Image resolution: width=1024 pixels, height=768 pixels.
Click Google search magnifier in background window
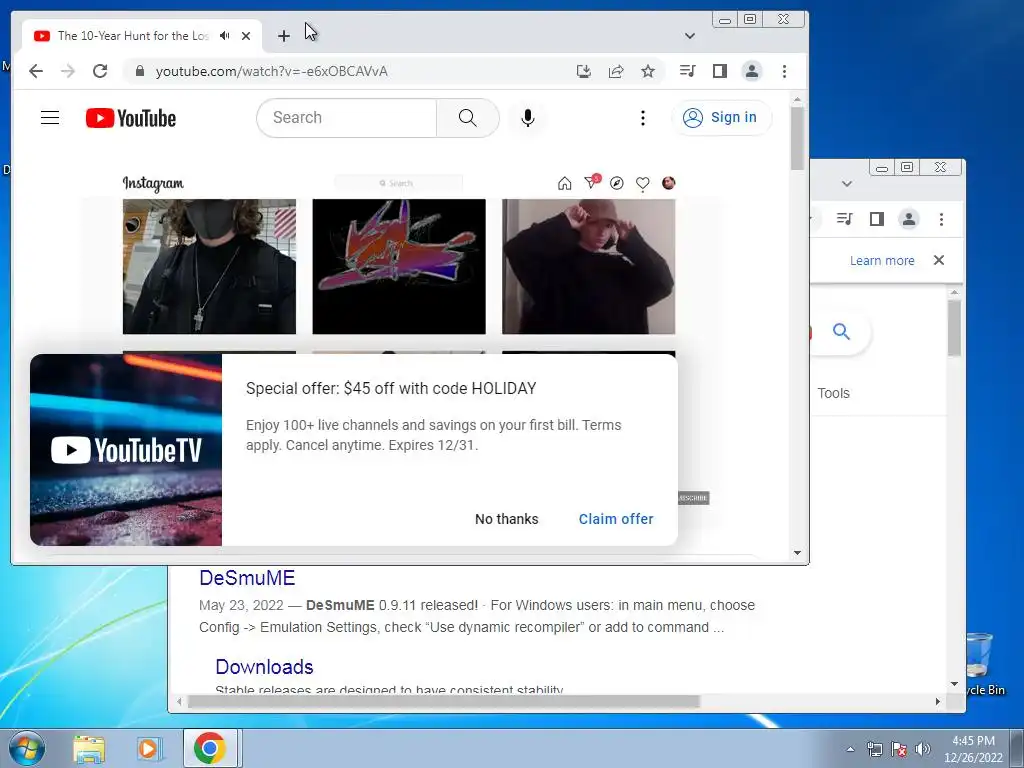click(x=841, y=332)
